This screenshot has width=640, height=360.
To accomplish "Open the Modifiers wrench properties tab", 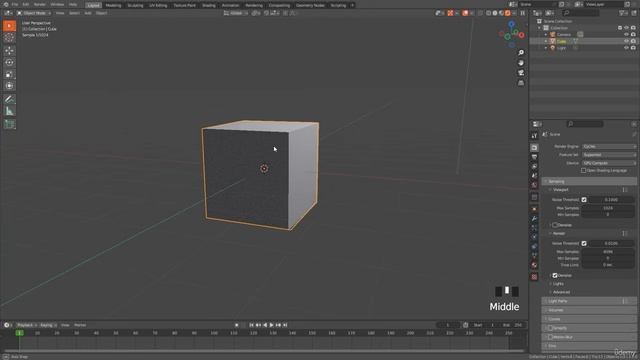I will point(534,219).
